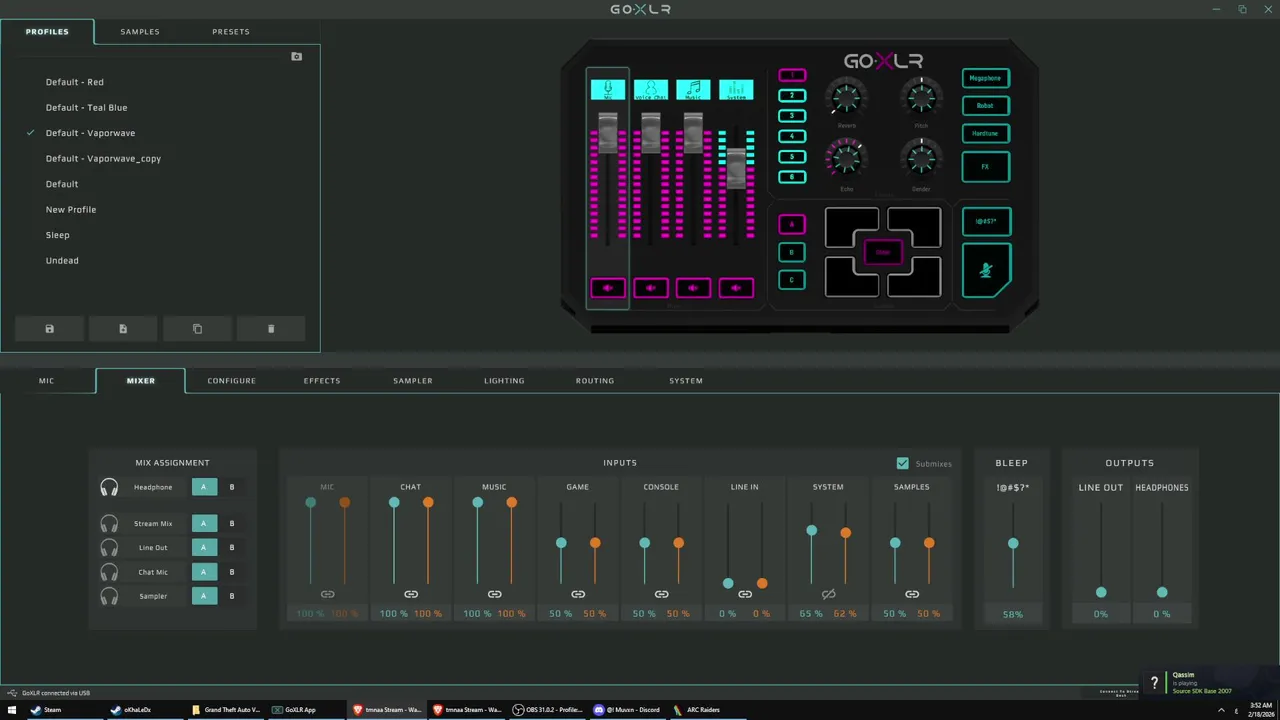The height and width of the screenshot is (720, 1280).
Task: Click the link icon under the CHAT input
Action: pyautogui.click(x=411, y=594)
